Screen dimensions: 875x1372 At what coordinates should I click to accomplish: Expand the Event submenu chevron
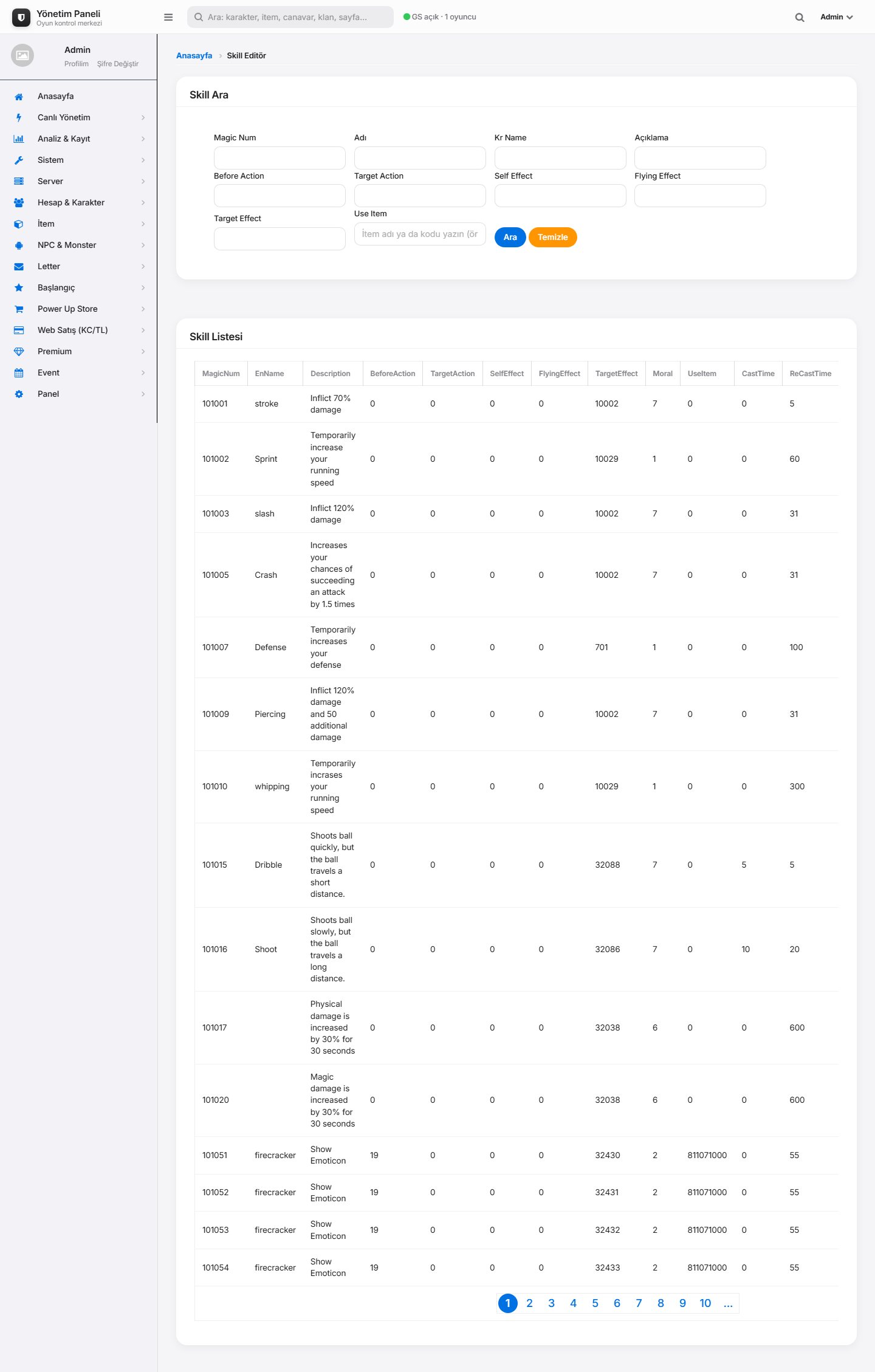pyautogui.click(x=143, y=373)
